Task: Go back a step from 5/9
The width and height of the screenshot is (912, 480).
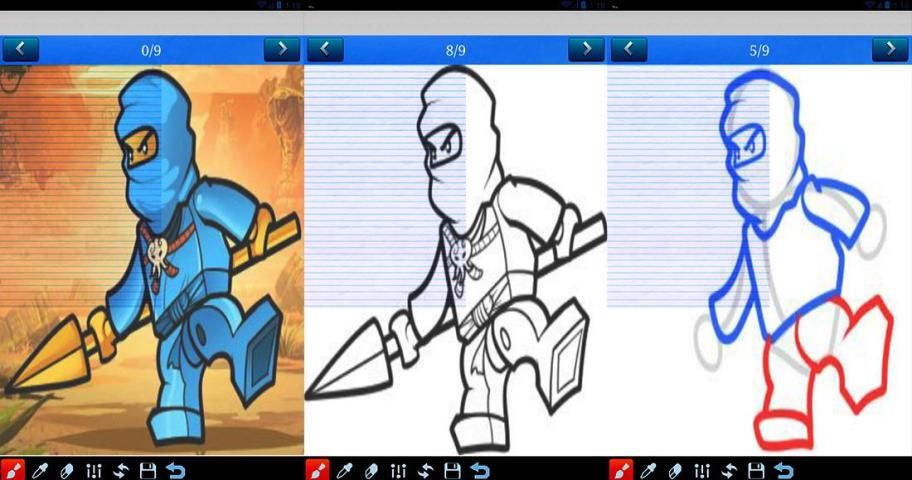Action: click(629, 49)
